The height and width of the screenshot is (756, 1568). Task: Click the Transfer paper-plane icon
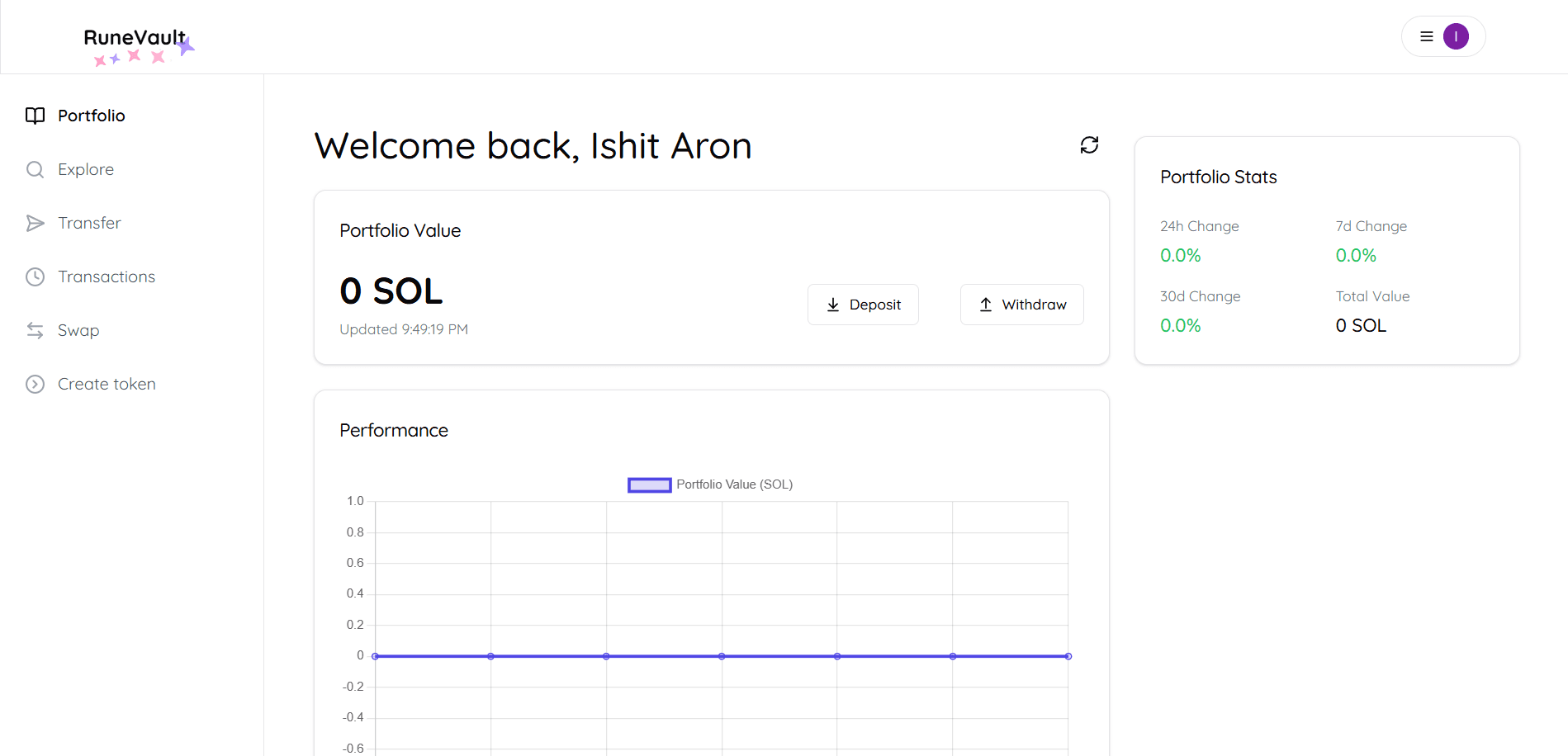click(35, 223)
